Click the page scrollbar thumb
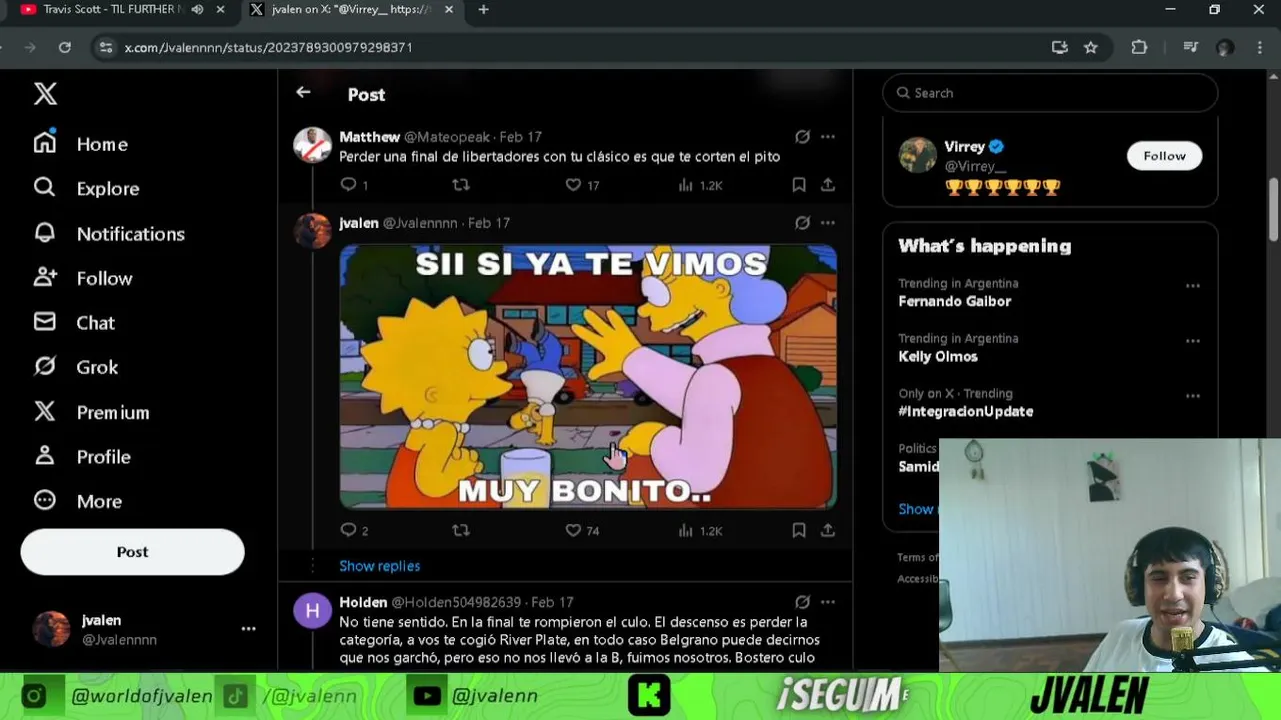1281x720 pixels. click(1274, 209)
